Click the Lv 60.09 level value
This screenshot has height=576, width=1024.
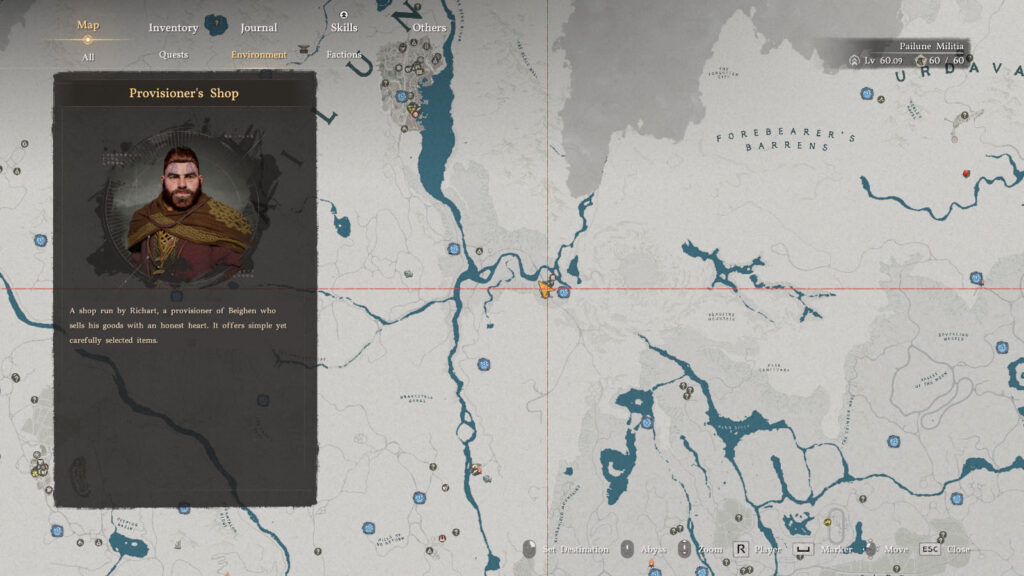tap(883, 60)
